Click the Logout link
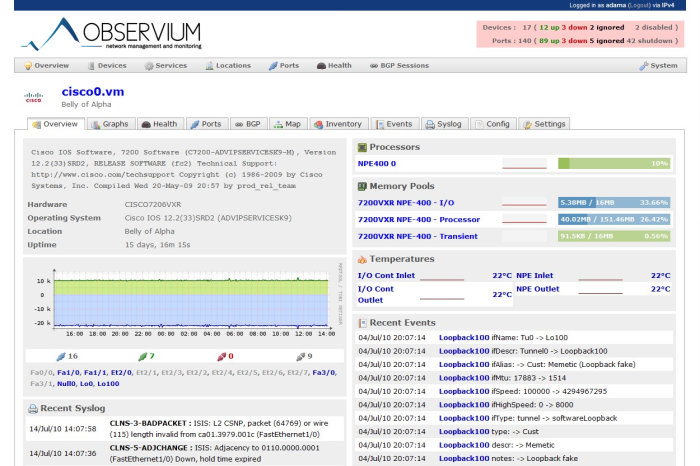700x466 pixels. pyautogui.click(x=639, y=5)
